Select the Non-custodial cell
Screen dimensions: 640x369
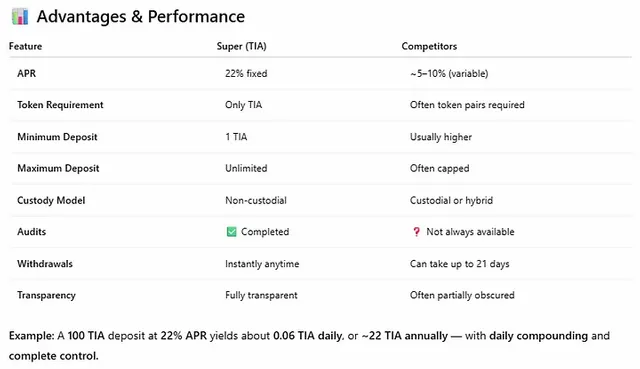256,200
